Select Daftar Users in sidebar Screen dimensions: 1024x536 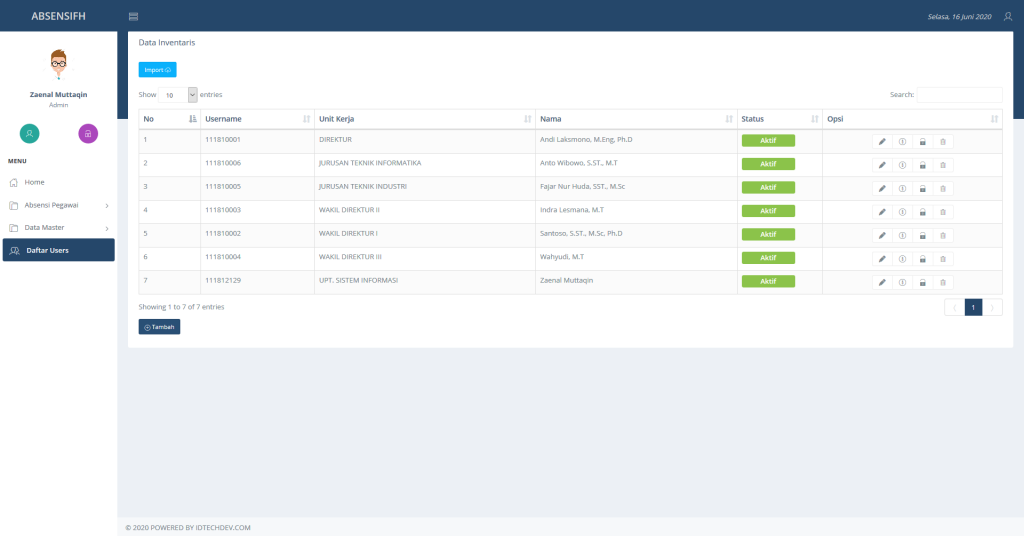point(59,250)
